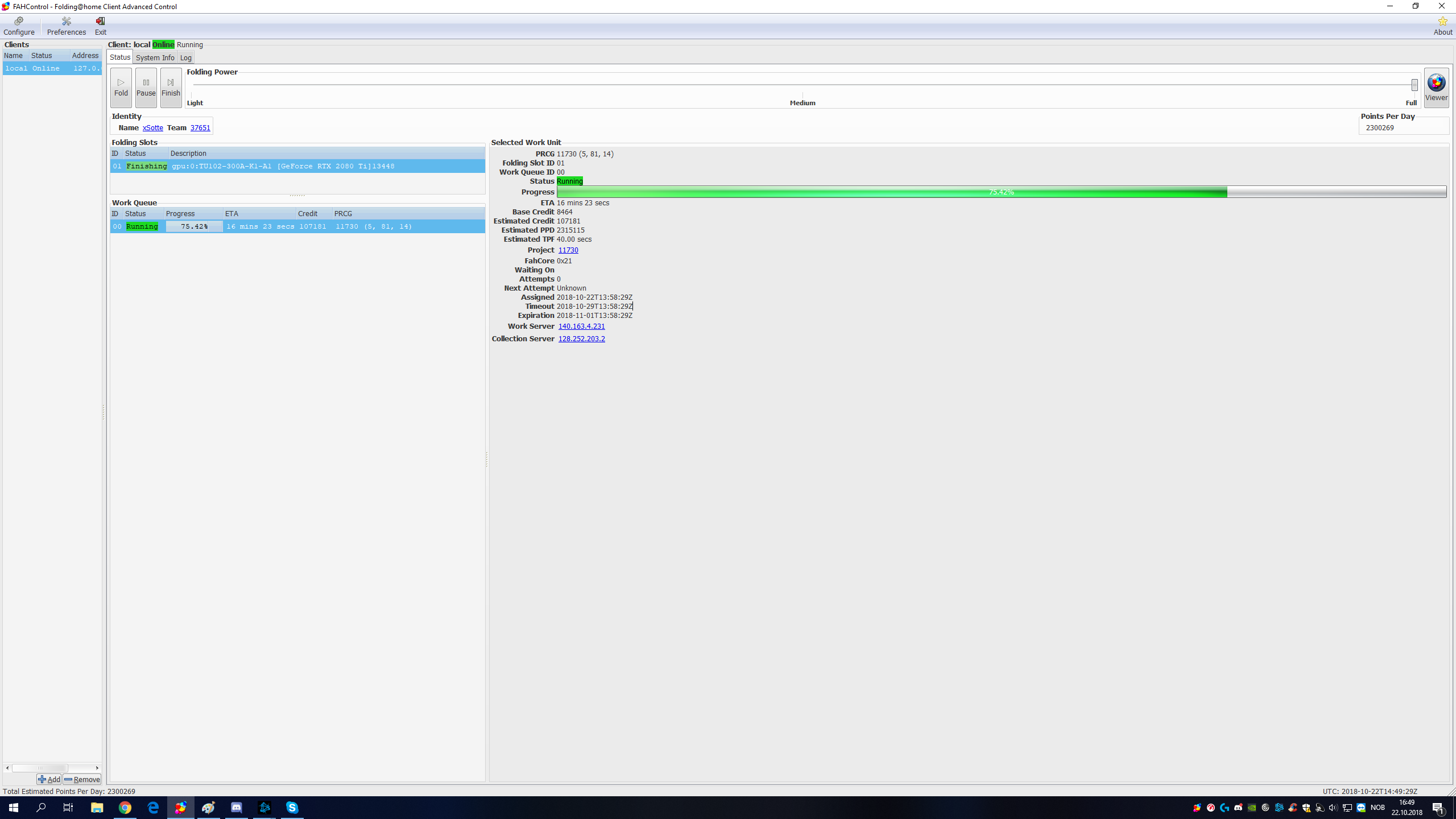
Task: Open the About star icon
Action: (x=1442, y=26)
